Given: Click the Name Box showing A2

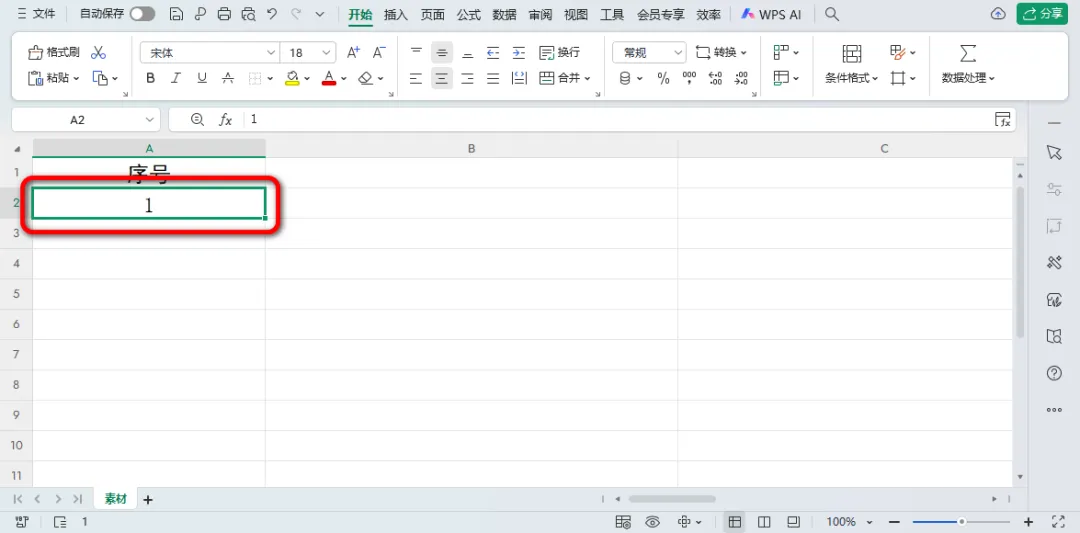Looking at the screenshot, I should [x=86, y=120].
